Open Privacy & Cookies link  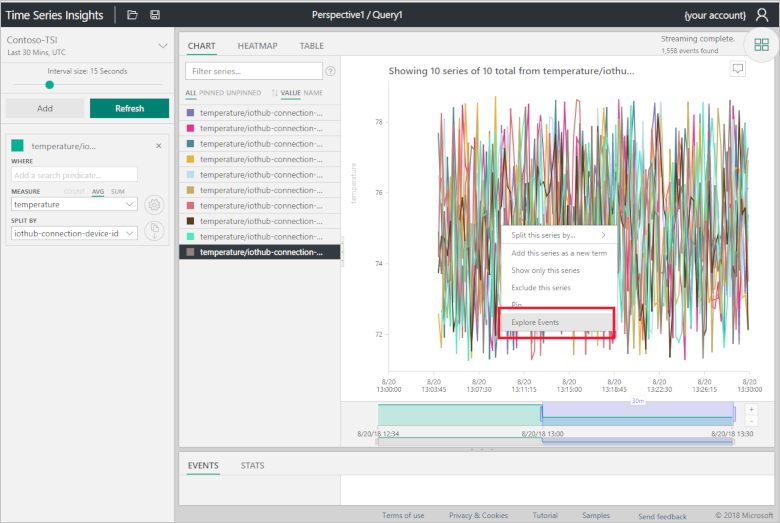479,515
